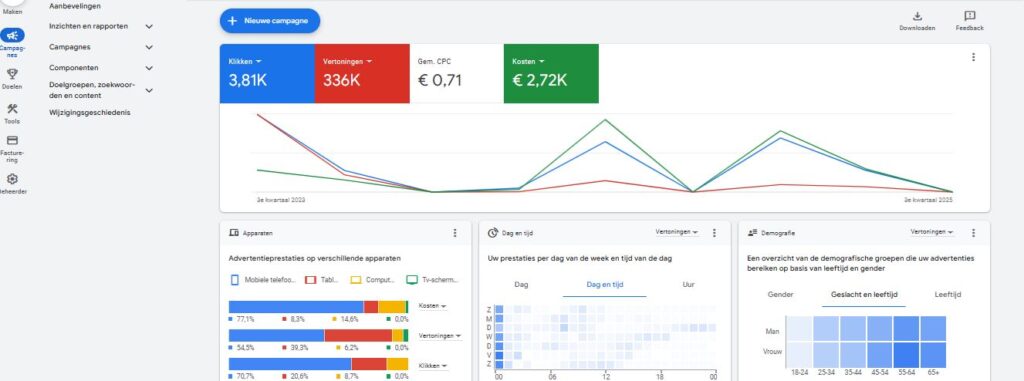Click the Apparaten devices icon
Screen dimensions: 1024x381
234,233
